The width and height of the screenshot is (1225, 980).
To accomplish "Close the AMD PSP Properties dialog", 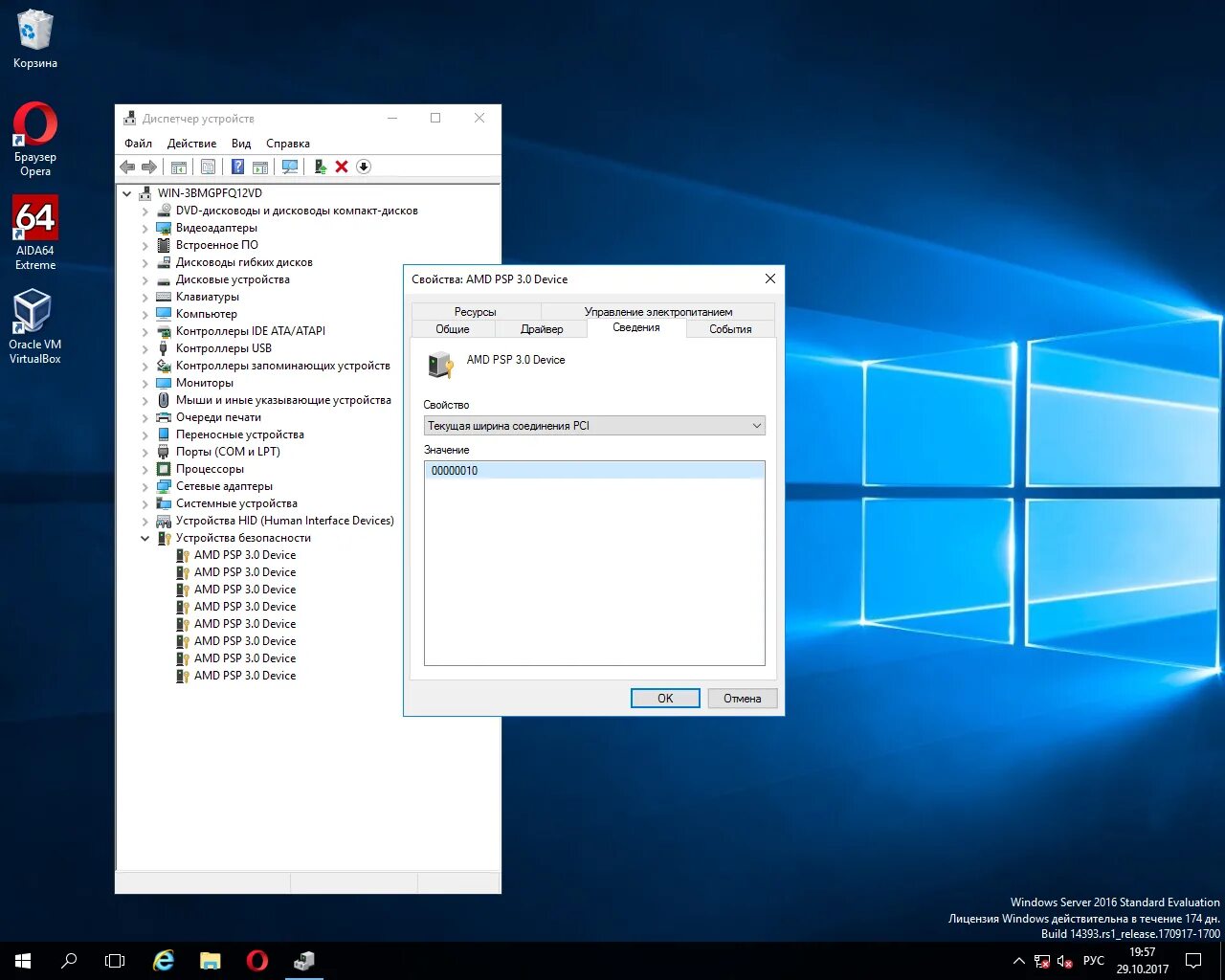I will 770,278.
